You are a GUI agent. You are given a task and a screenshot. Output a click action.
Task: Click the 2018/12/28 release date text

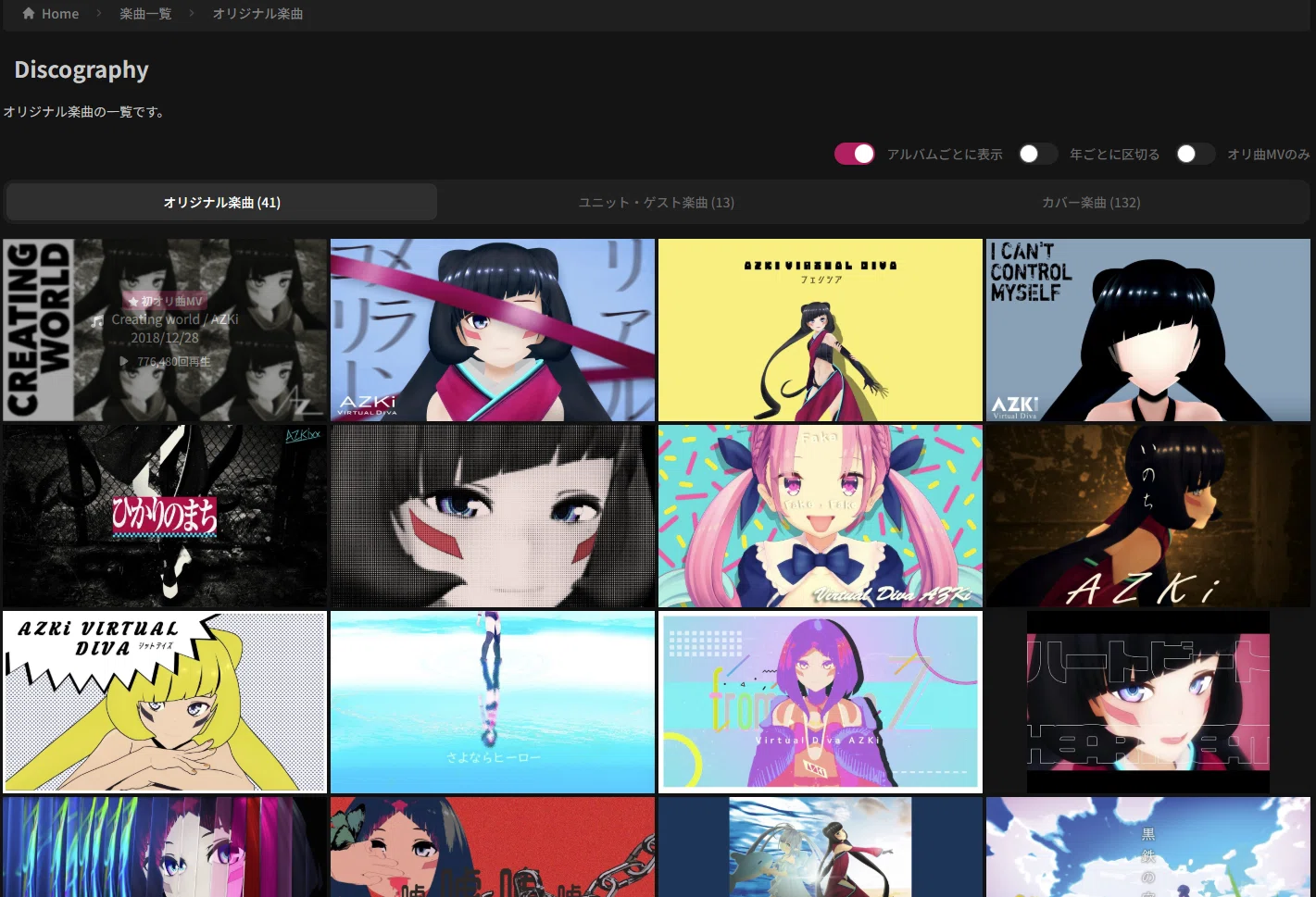pyautogui.click(x=165, y=339)
